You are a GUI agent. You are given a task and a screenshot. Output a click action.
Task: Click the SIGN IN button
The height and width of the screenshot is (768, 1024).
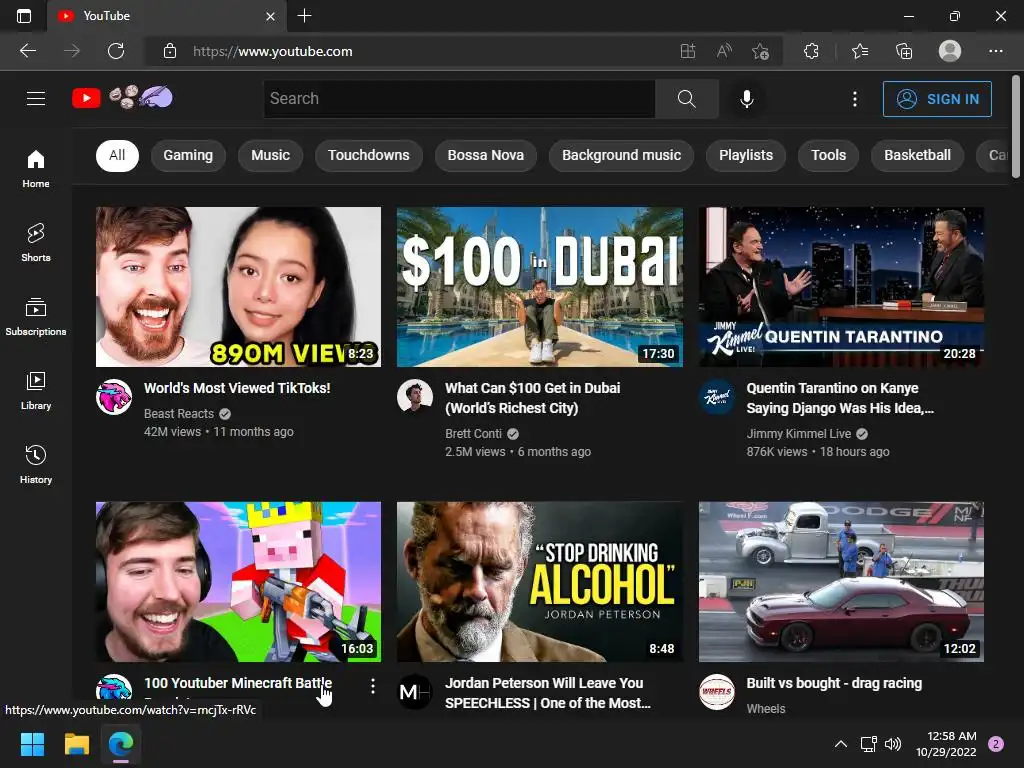coord(937,99)
